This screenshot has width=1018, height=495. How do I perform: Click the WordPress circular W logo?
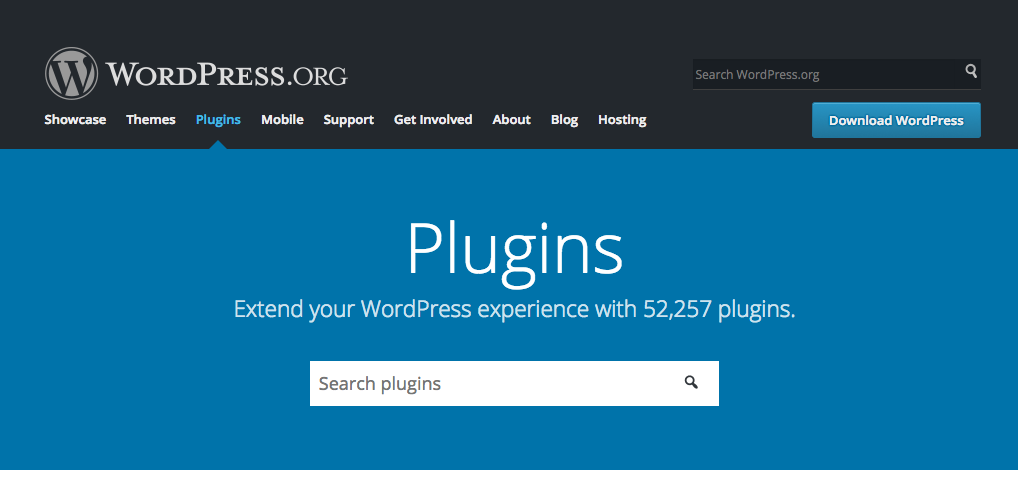click(71, 73)
